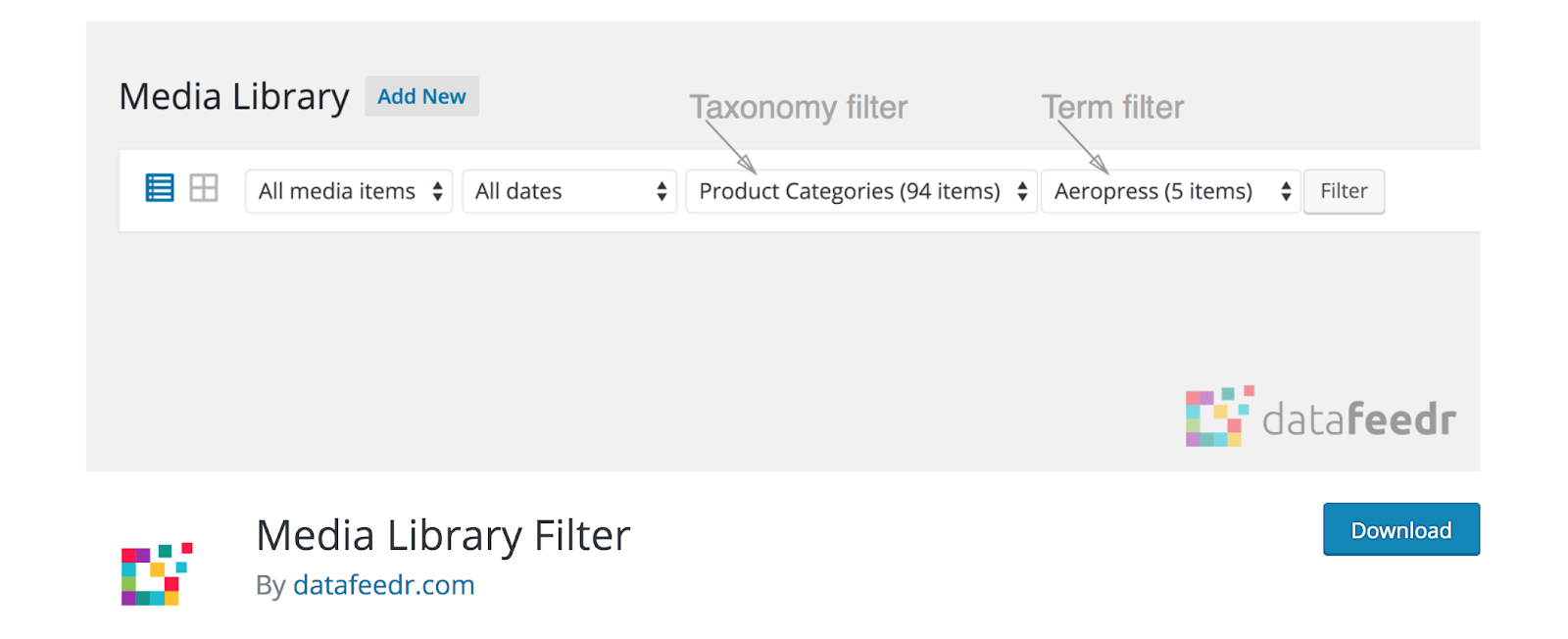Click the arrow pointing to taxonomy dropdown
Image resolution: width=1568 pixels, height=639 pixels.
(731, 147)
